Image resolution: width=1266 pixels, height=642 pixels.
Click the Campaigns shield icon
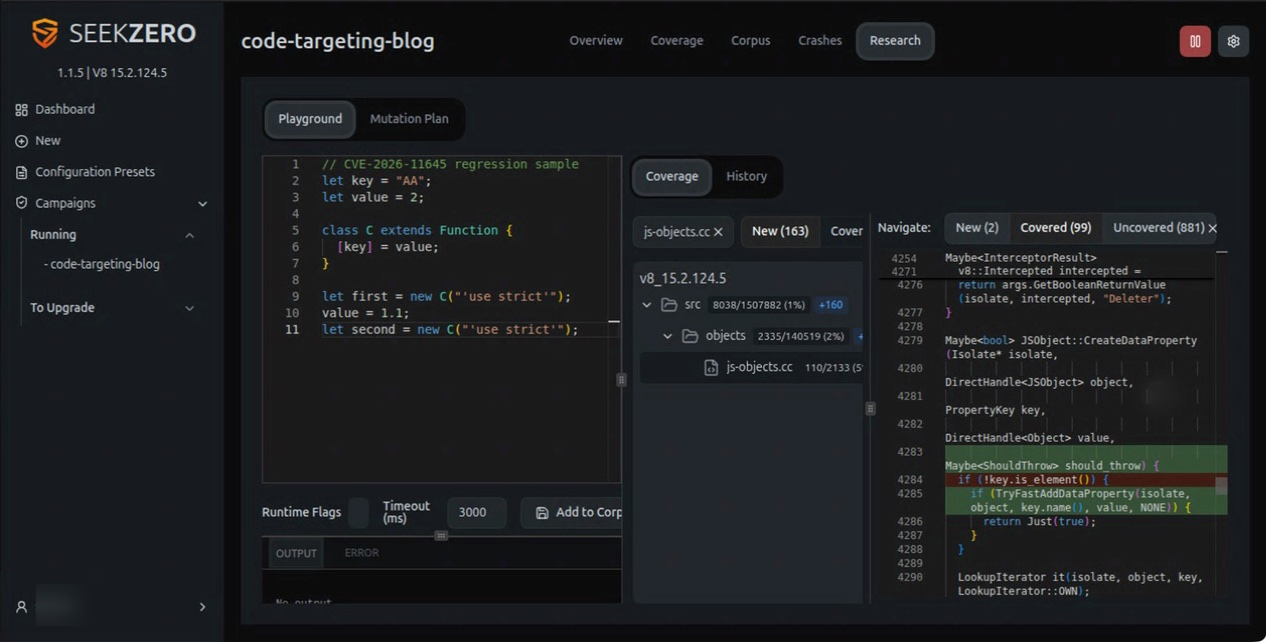(x=21, y=203)
